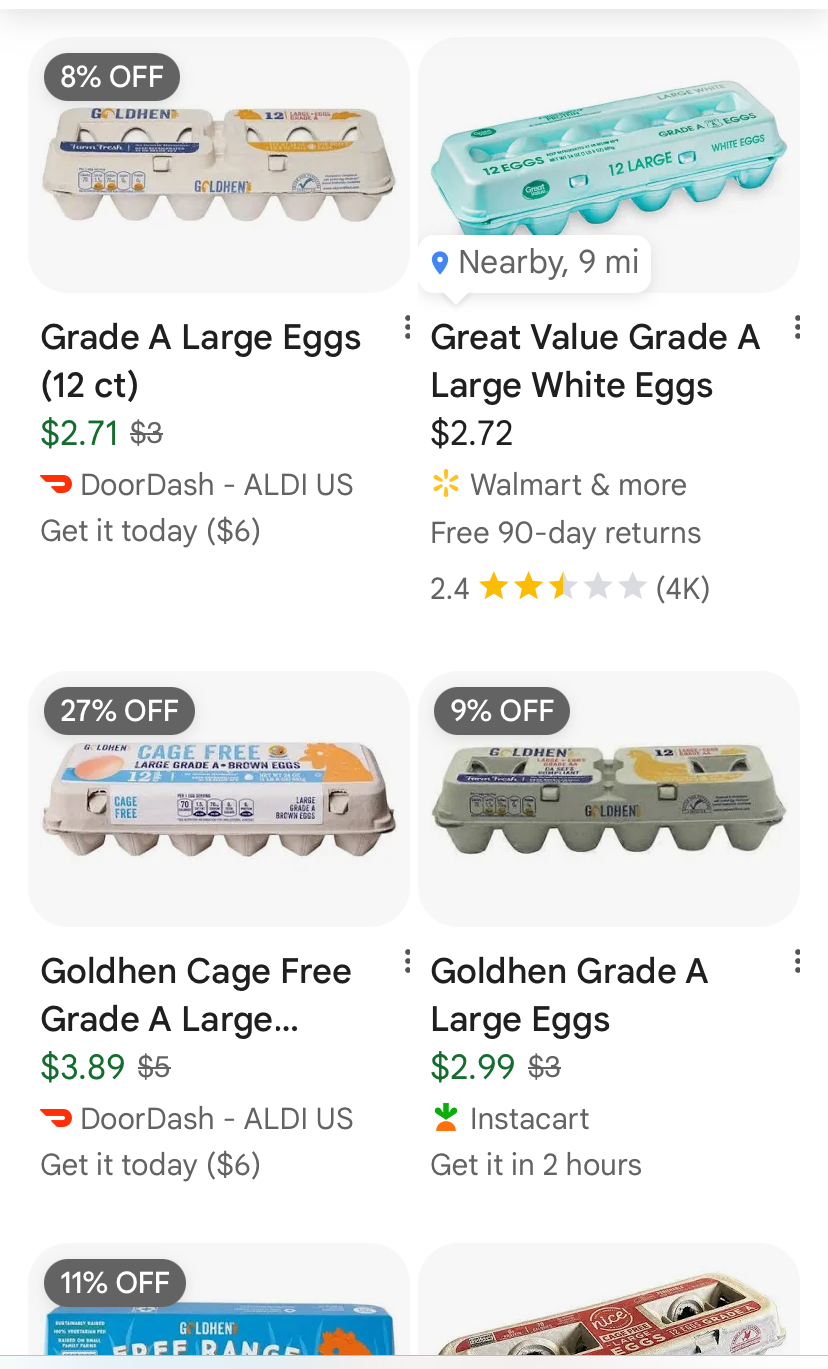Screen dimensions: 828x1369
Task: Click the DoorDash logo under $2.71 price
Action: [56, 485]
